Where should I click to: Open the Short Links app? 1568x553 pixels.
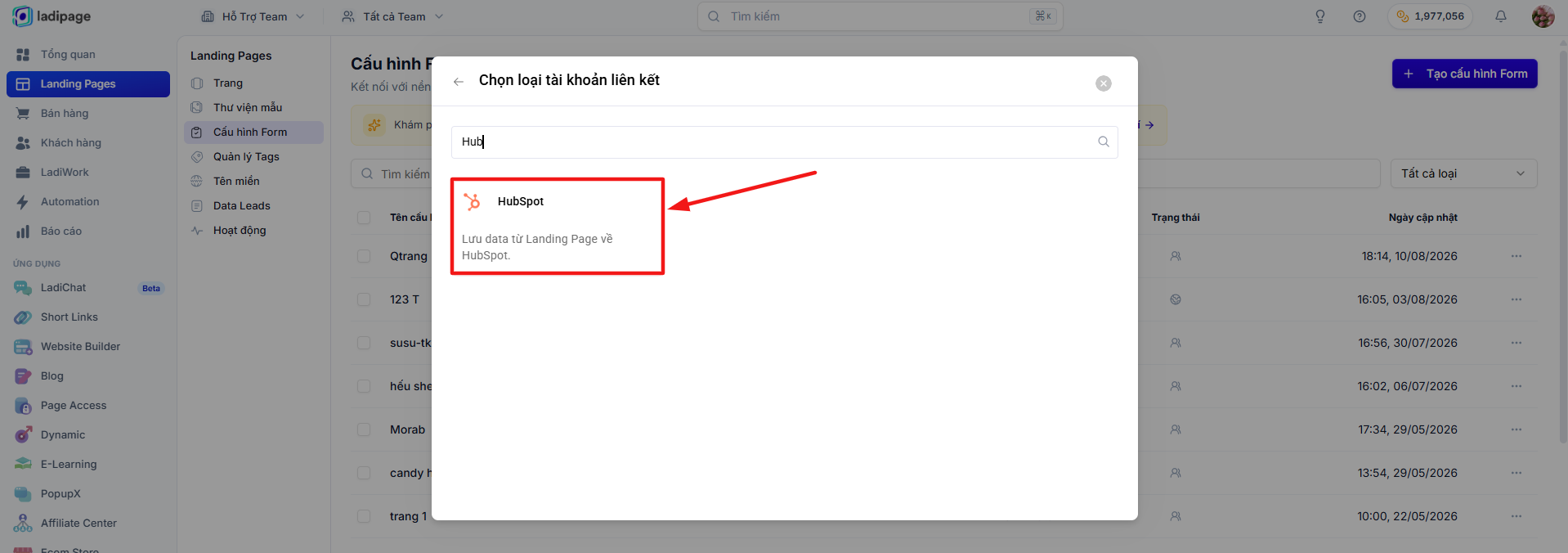click(88, 317)
